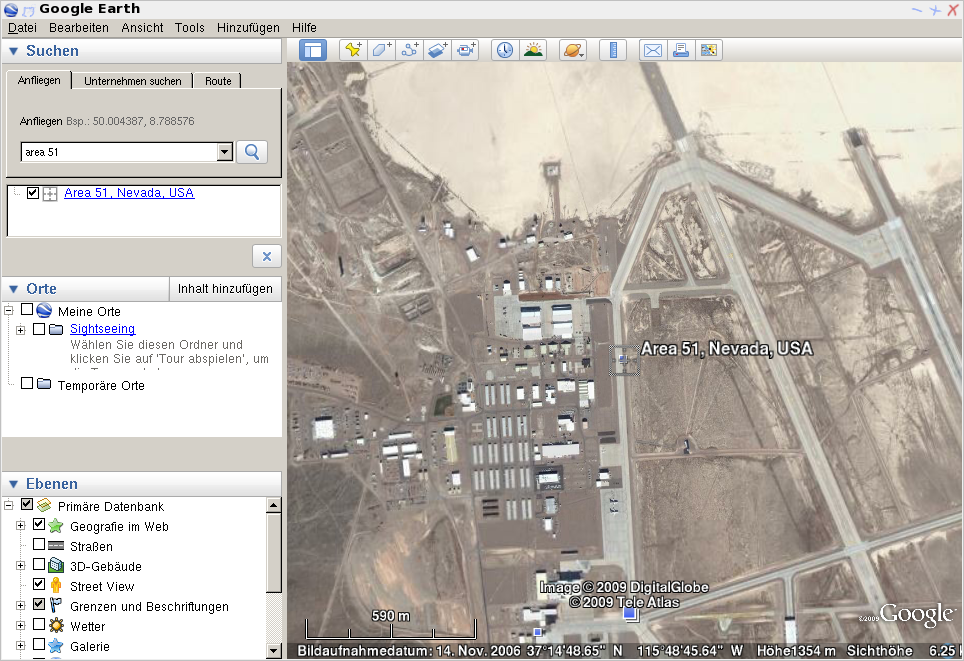Screen dimensions: 964x661
Task: Turn off Grenzen und Beschriftungen layer checkbox
Action: coord(39,604)
